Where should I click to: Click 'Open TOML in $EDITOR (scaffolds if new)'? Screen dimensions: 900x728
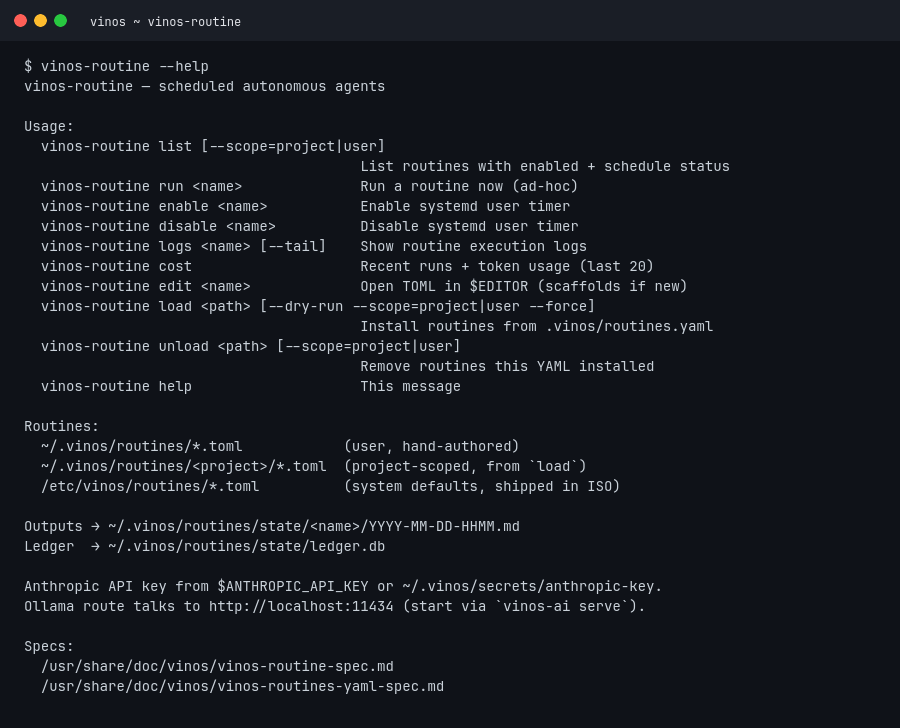tap(523, 286)
